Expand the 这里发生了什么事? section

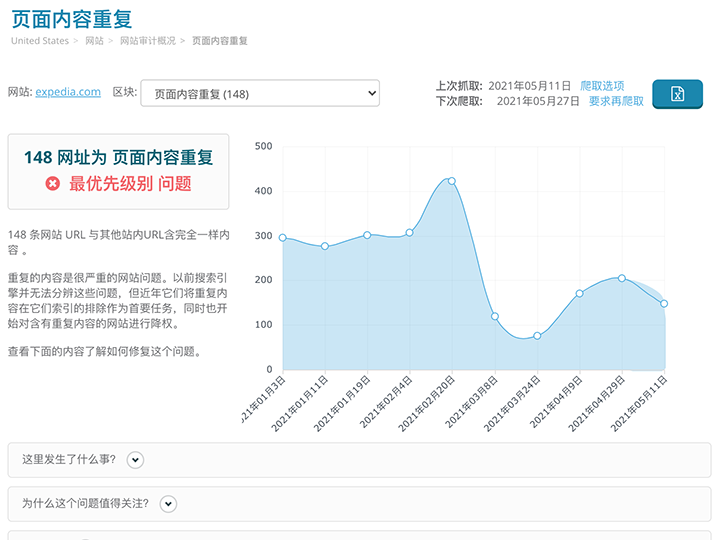click(136, 460)
